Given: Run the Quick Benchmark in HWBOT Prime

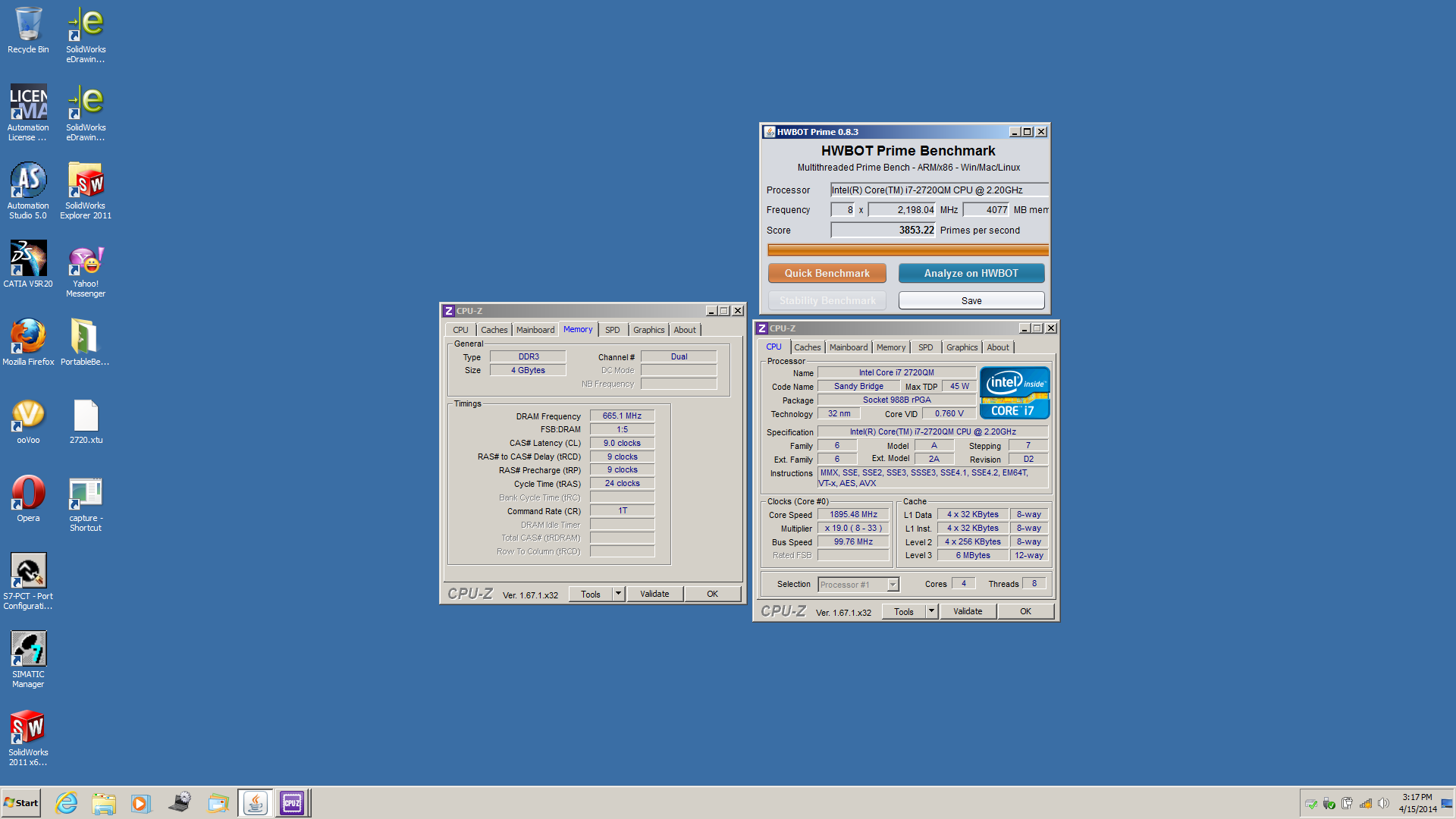Looking at the screenshot, I should tap(827, 273).
